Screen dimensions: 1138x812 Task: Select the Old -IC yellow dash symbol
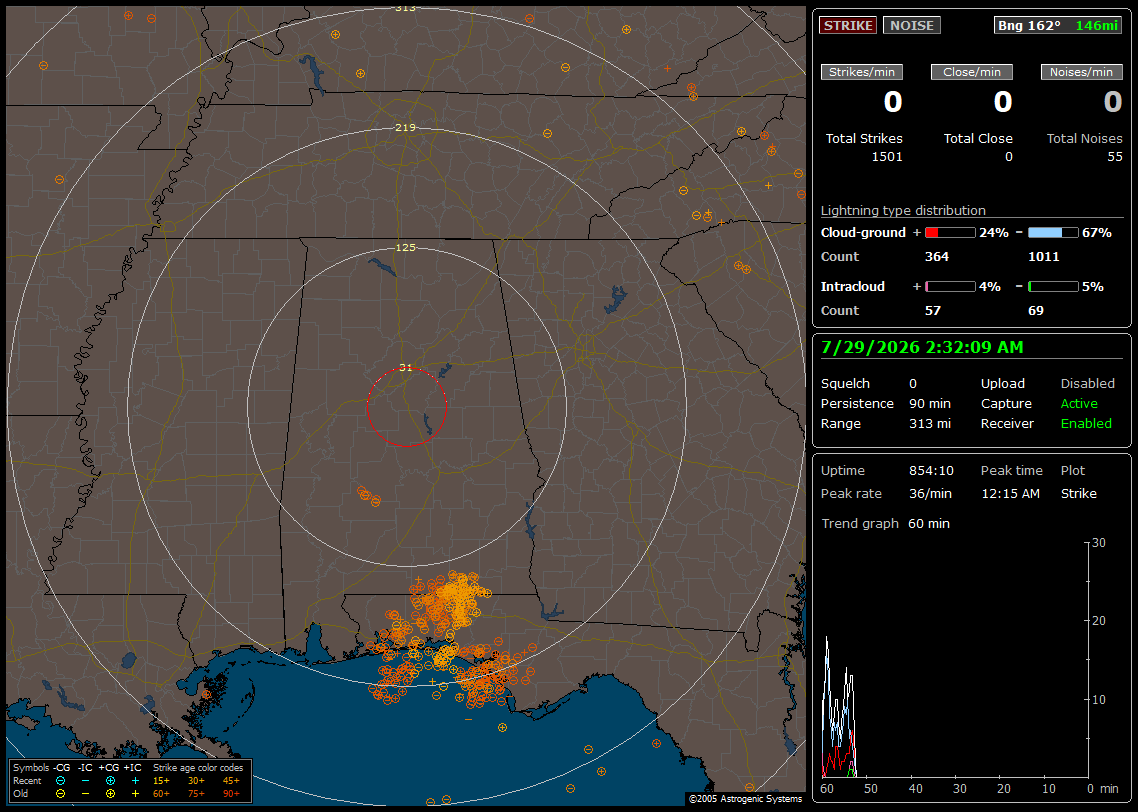pyautogui.click(x=86, y=794)
